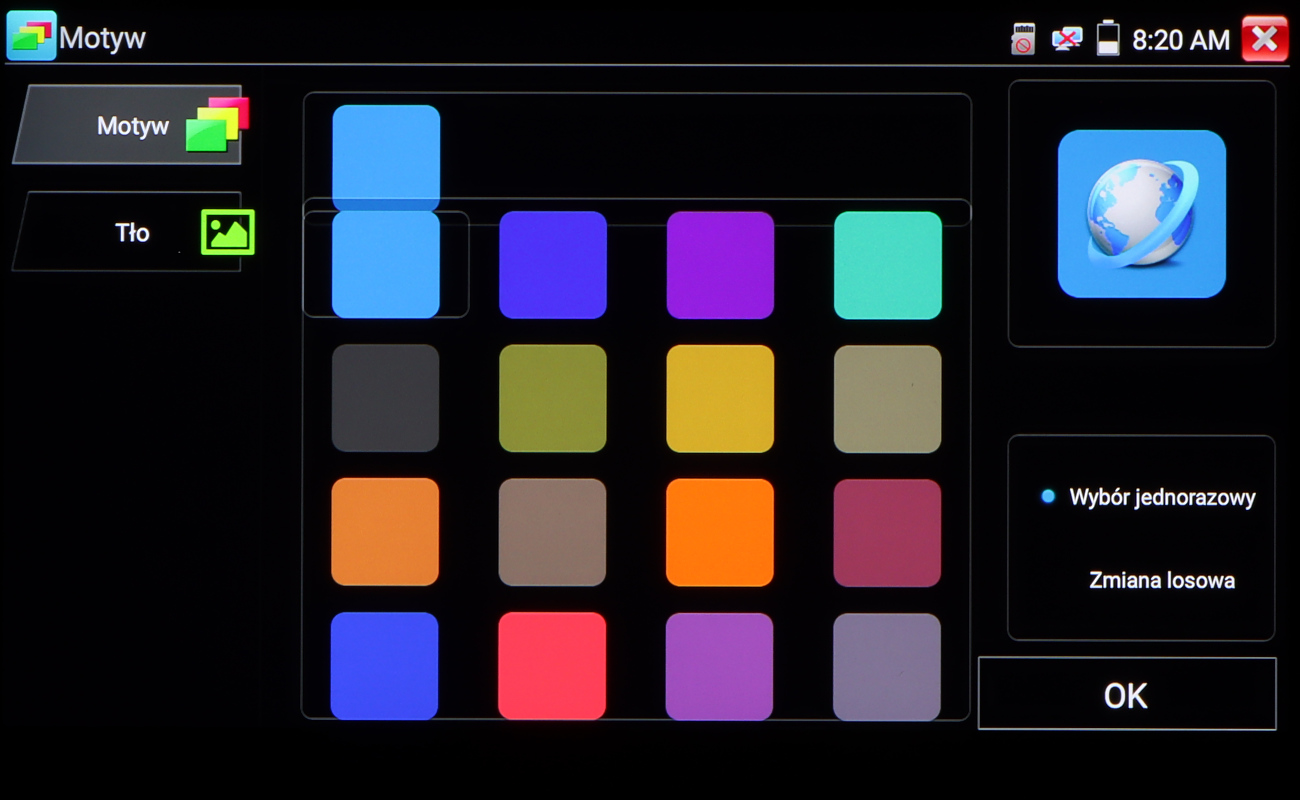Select the dark gray color swatch
Screen dimensions: 1300x800
click(x=385, y=398)
